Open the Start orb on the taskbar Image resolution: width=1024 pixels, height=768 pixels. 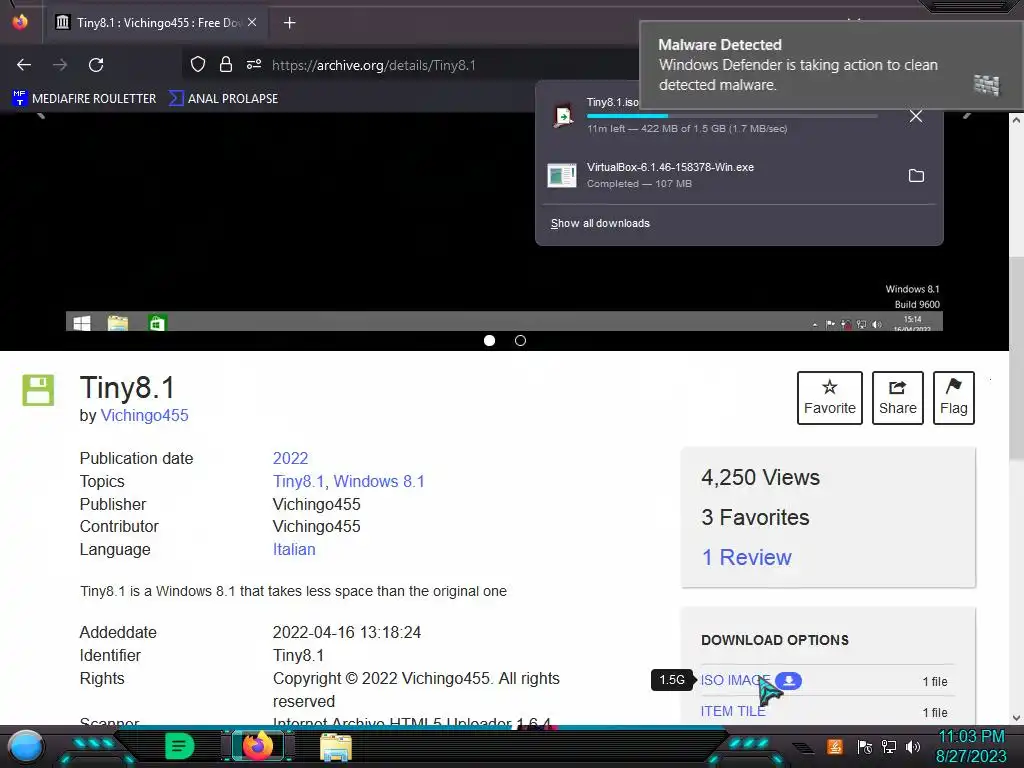click(26, 747)
